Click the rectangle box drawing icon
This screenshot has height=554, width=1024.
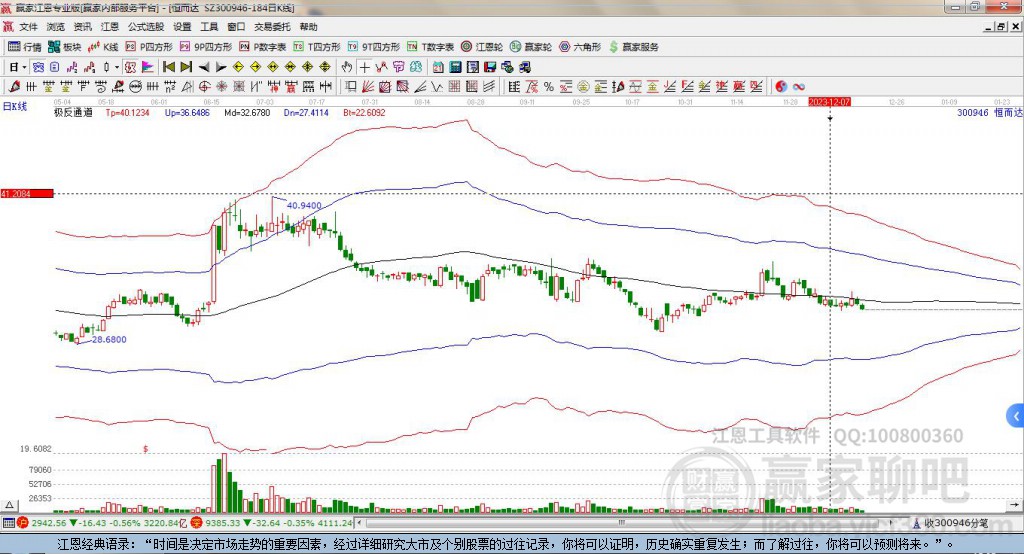click(x=350, y=86)
